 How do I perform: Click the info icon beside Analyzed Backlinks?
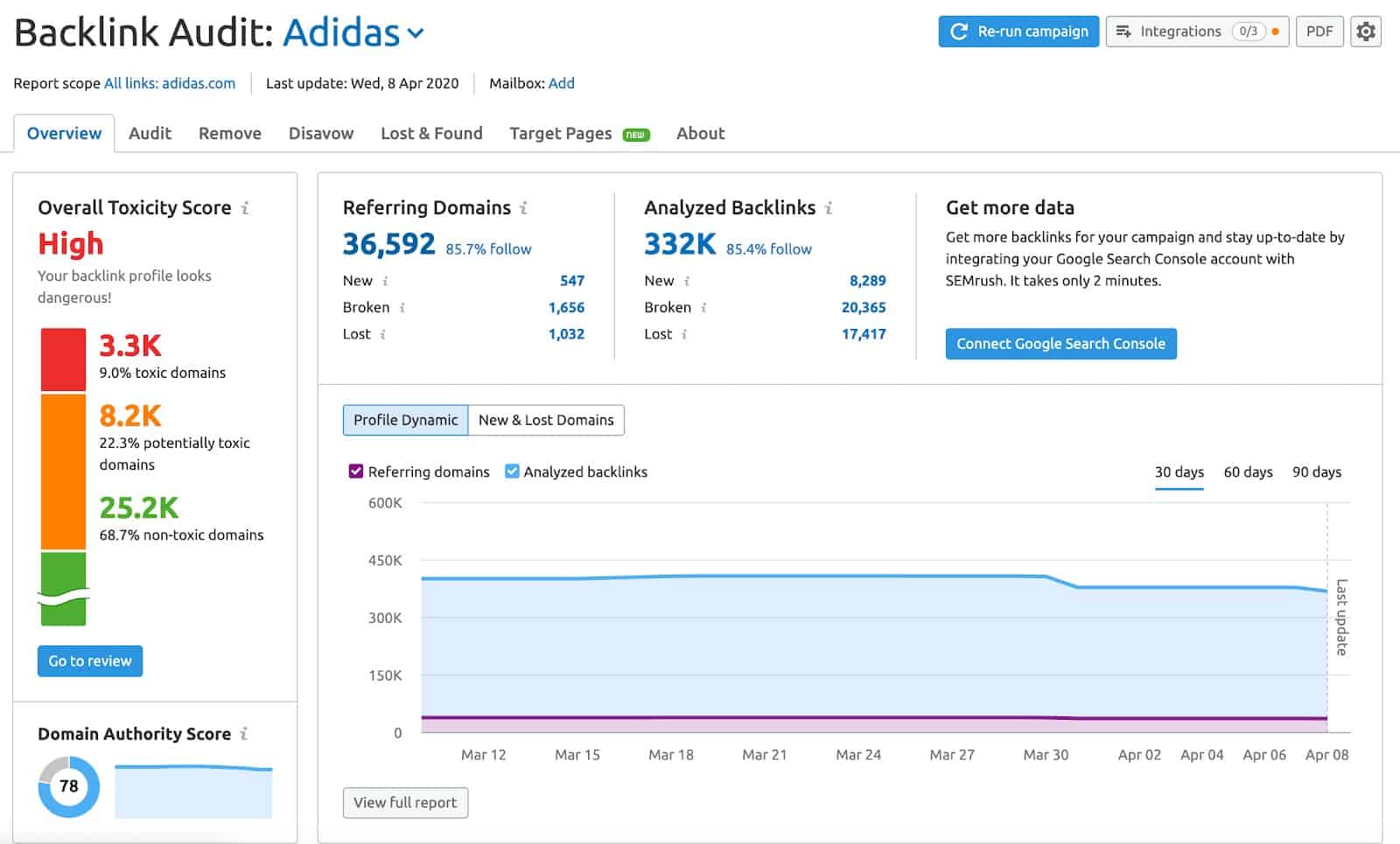(x=829, y=208)
